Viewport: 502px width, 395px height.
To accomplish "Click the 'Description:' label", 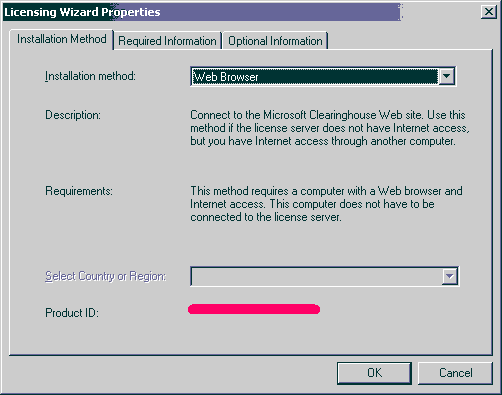I will (73, 115).
